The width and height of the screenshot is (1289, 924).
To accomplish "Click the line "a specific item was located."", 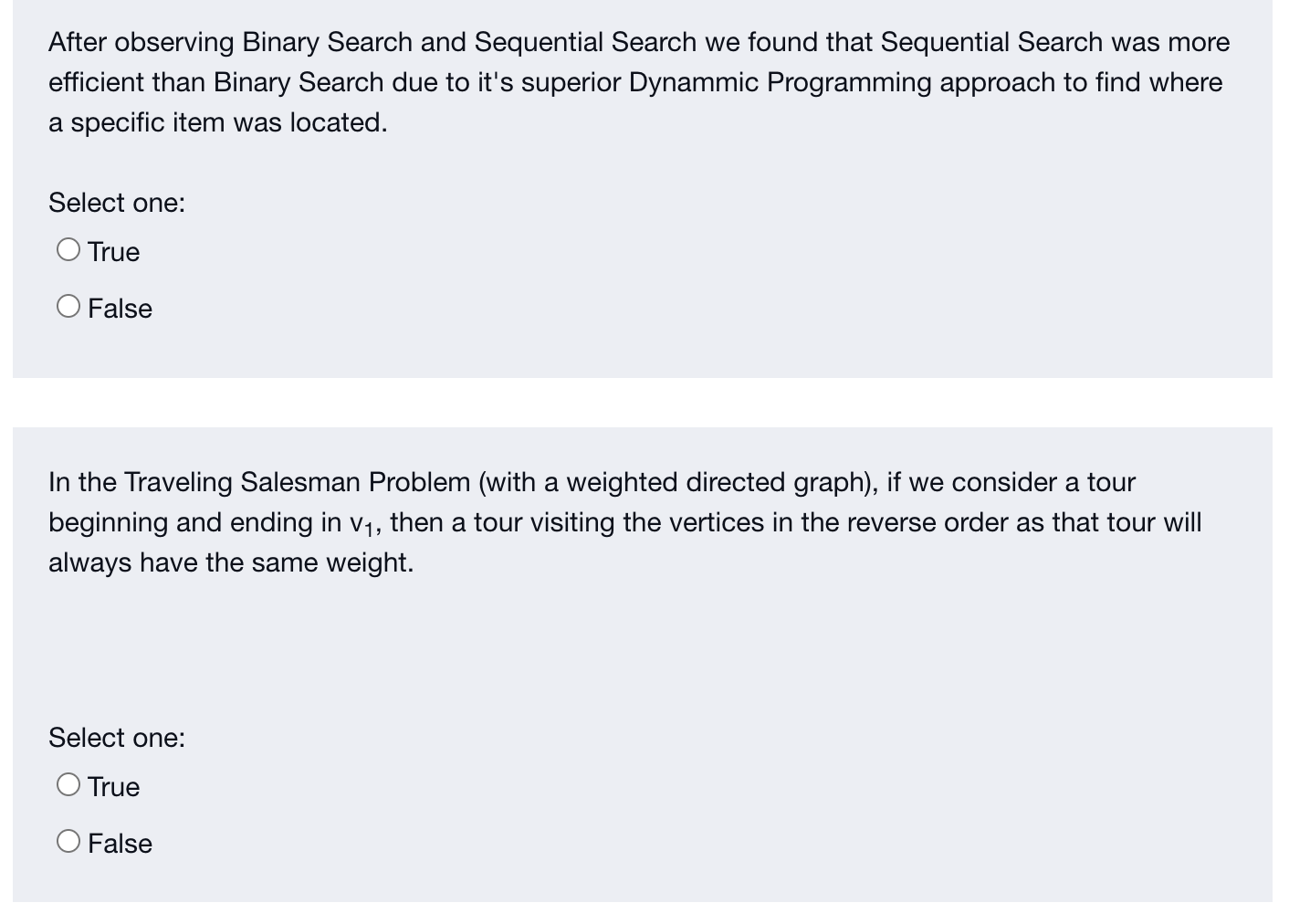I will coord(218,122).
